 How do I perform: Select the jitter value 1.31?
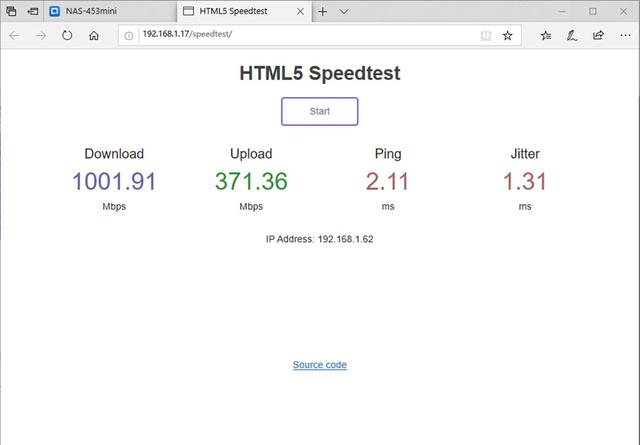coord(524,181)
